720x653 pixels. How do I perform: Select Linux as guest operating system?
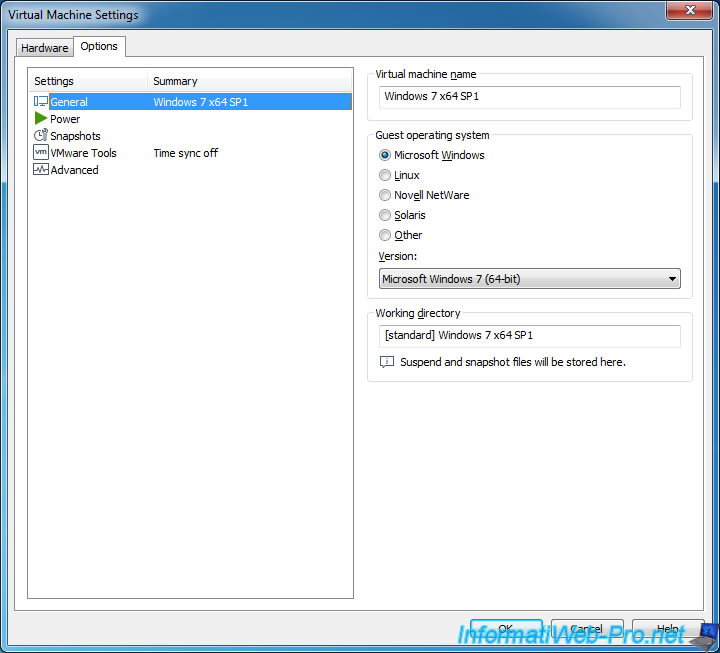pyautogui.click(x=385, y=175)
